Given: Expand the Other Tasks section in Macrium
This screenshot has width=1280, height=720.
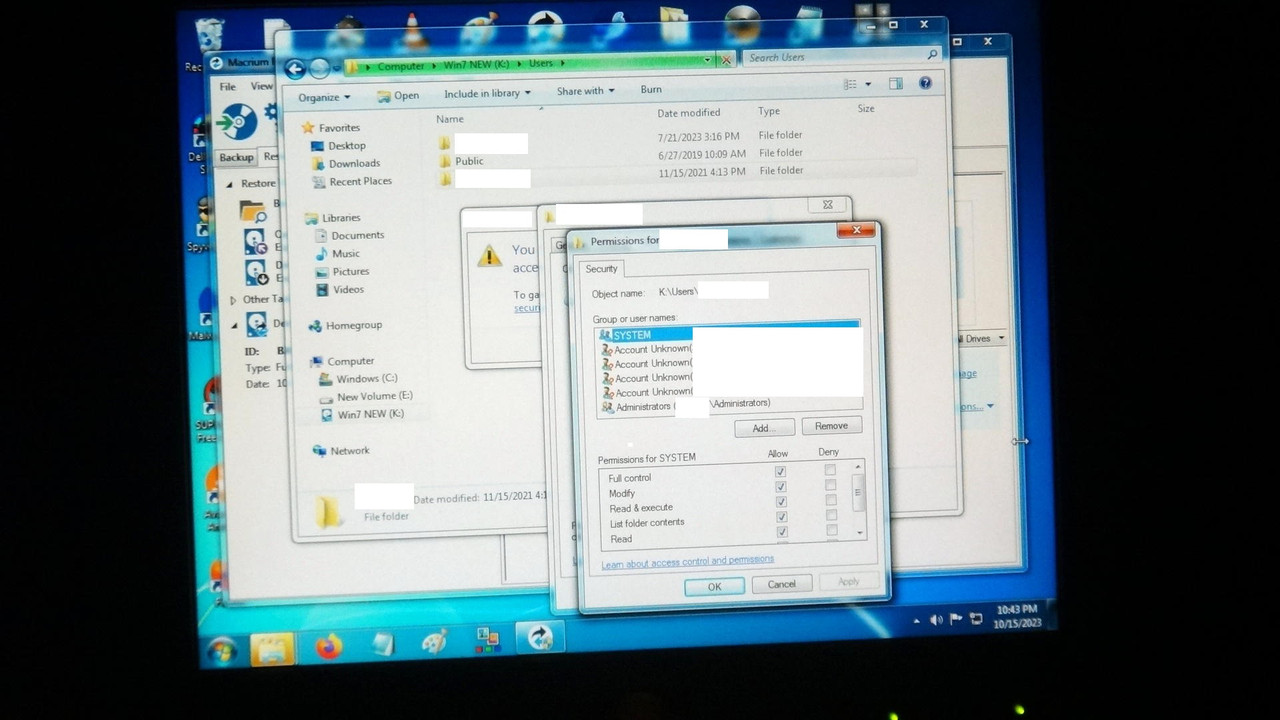Looking at the screenshot, I should pos(234,300).
